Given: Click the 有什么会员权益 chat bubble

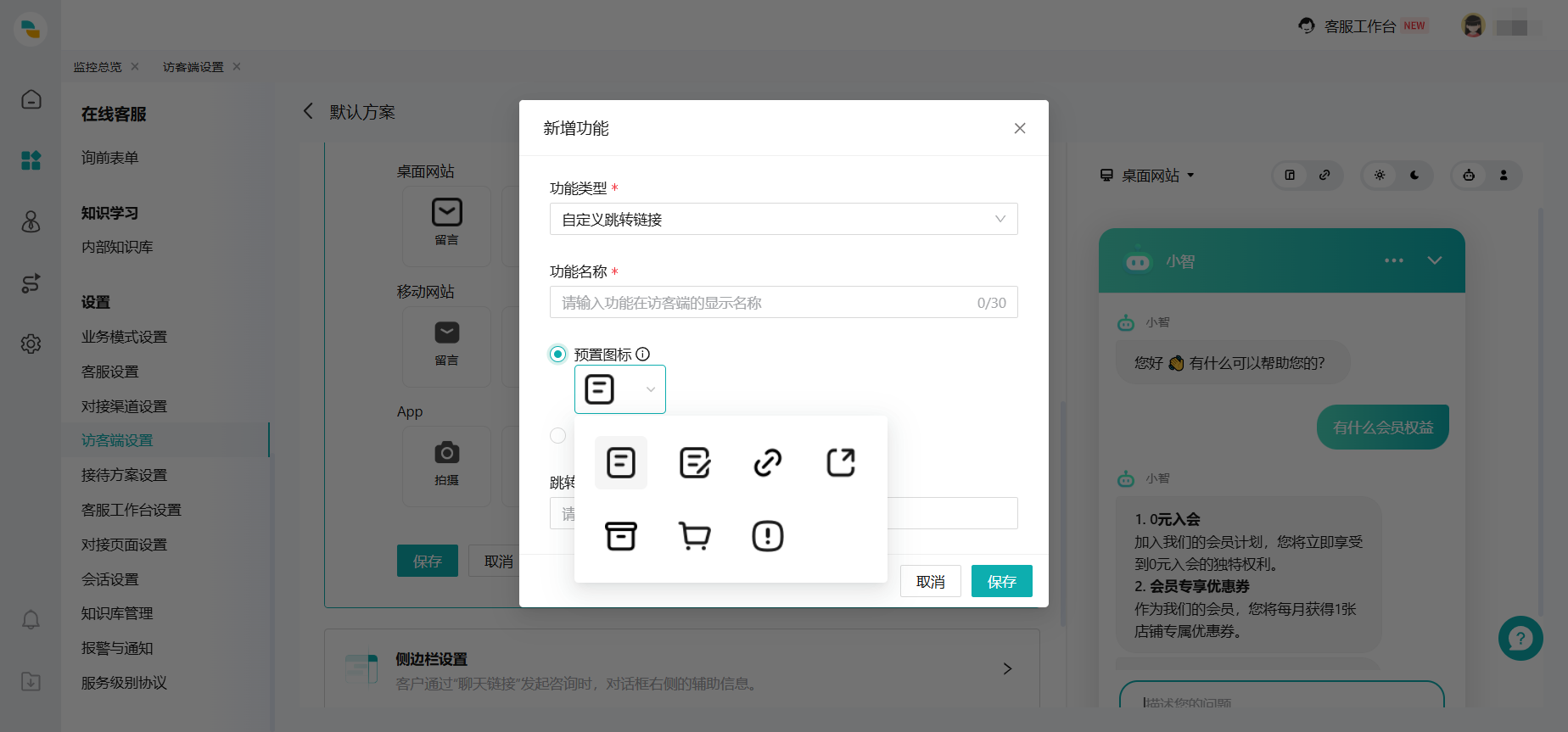Looking at the screenshot, I should [1383, 427].
